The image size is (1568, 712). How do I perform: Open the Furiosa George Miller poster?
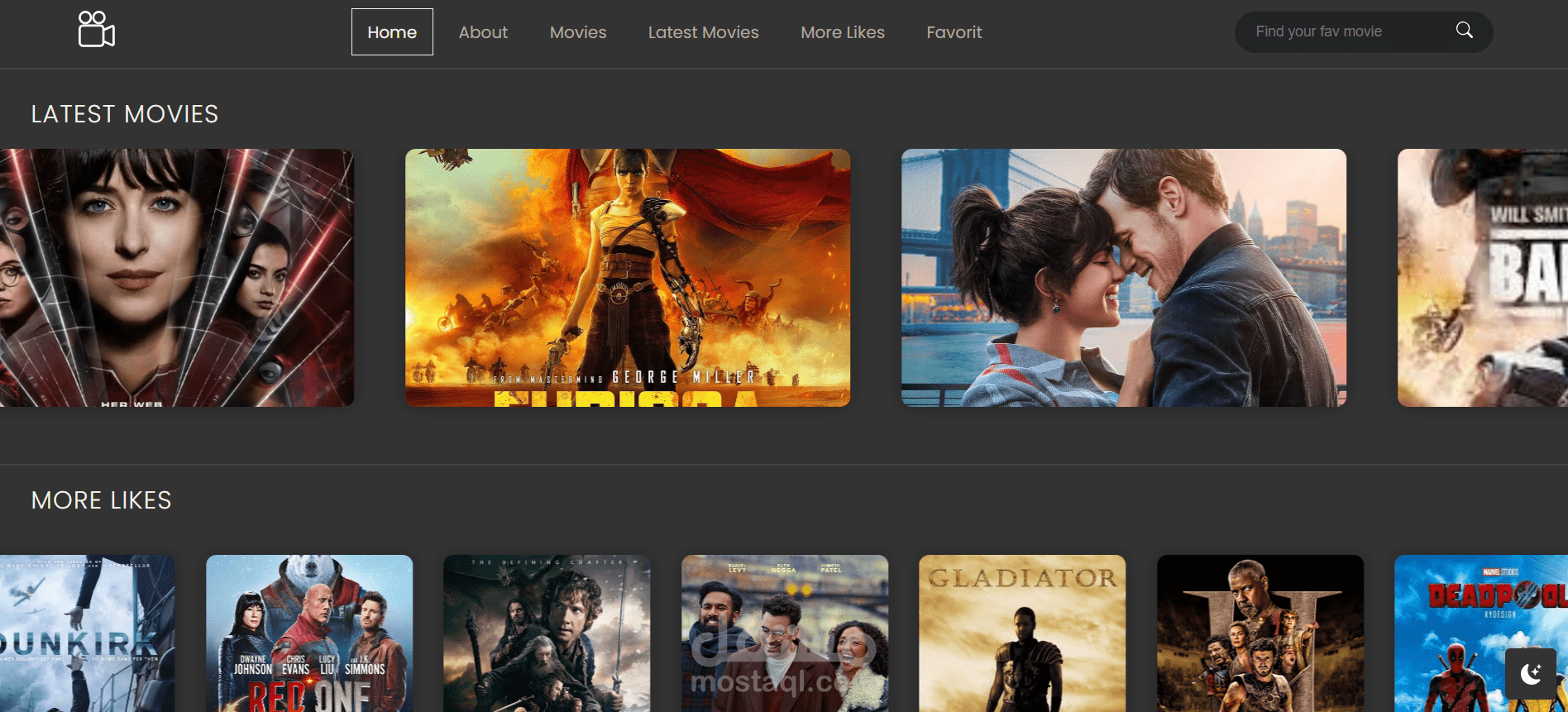point(628,278)
